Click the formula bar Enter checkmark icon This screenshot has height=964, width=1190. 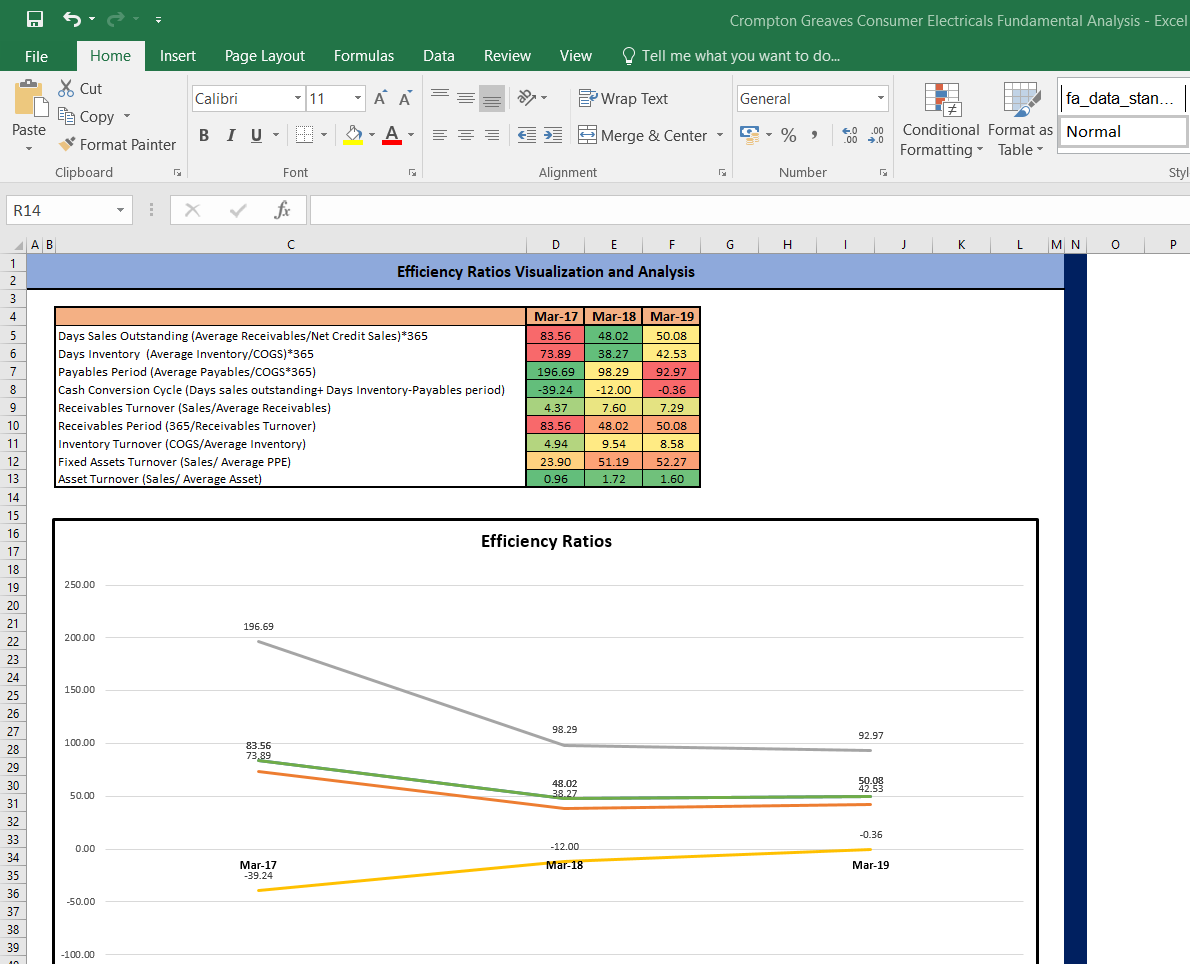point(238,210)
